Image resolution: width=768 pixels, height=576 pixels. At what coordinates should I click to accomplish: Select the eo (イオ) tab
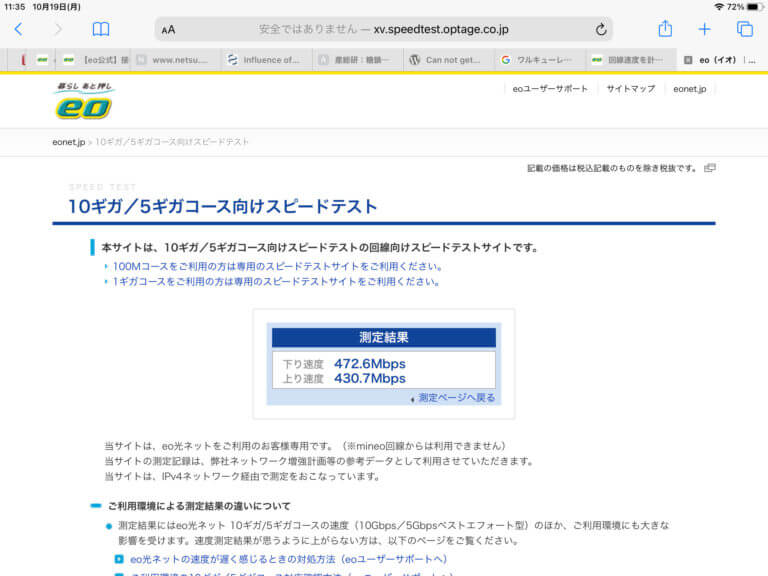722,60
